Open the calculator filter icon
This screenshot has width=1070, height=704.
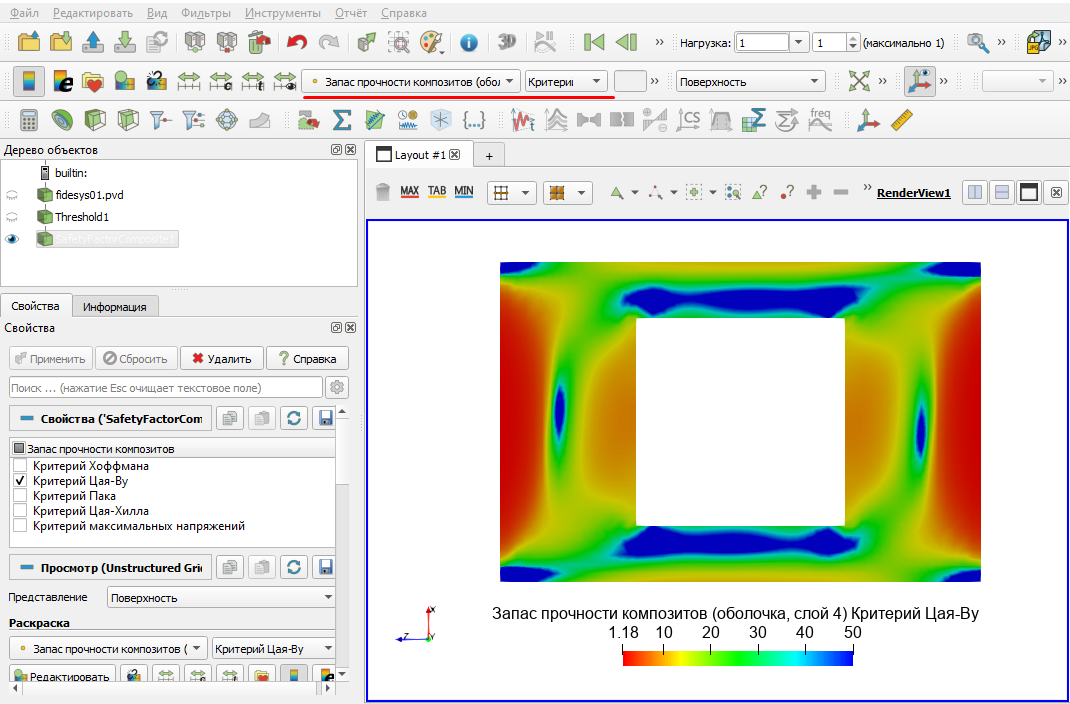(28, 121)
